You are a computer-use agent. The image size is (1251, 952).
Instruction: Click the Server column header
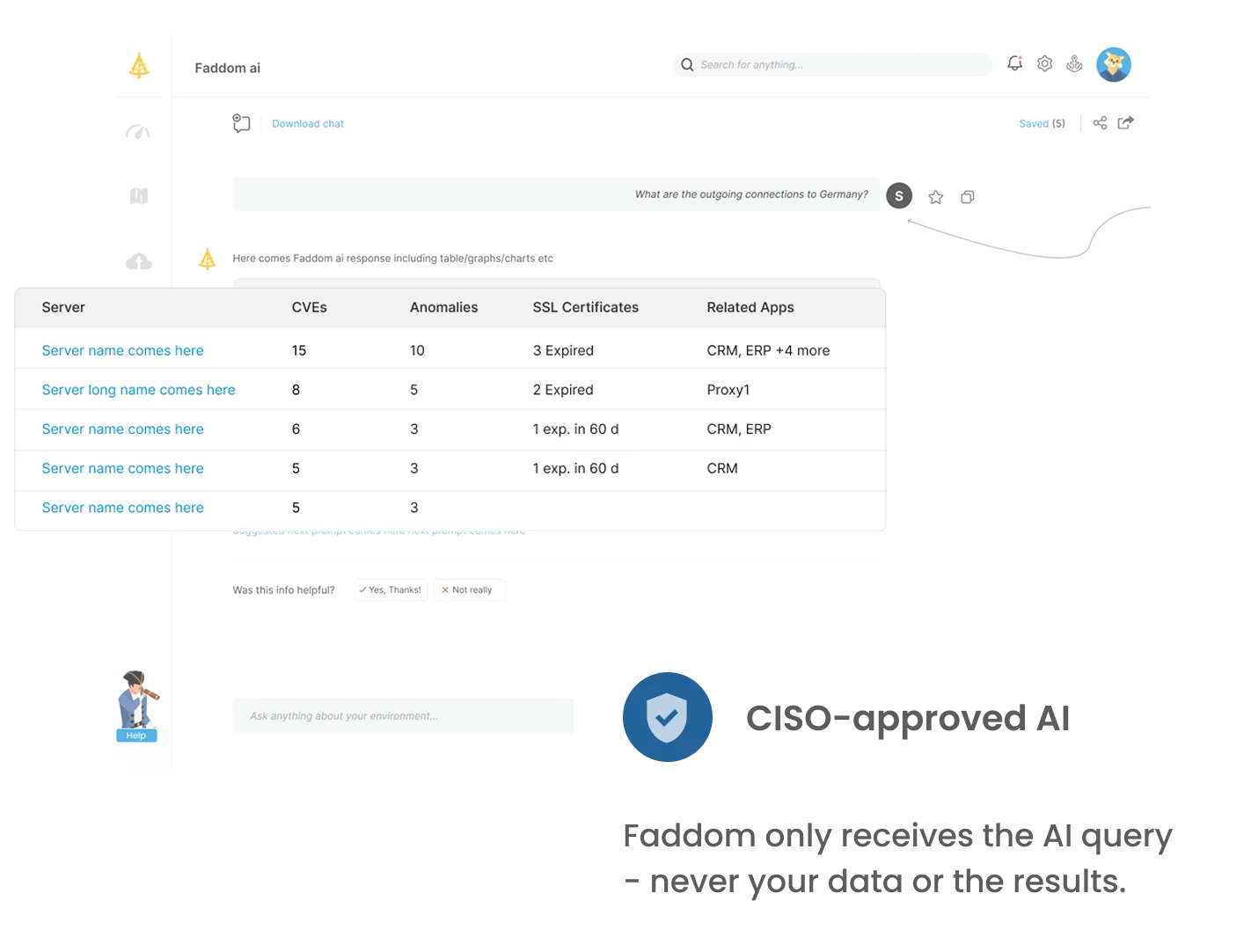[x=63, y=307]
